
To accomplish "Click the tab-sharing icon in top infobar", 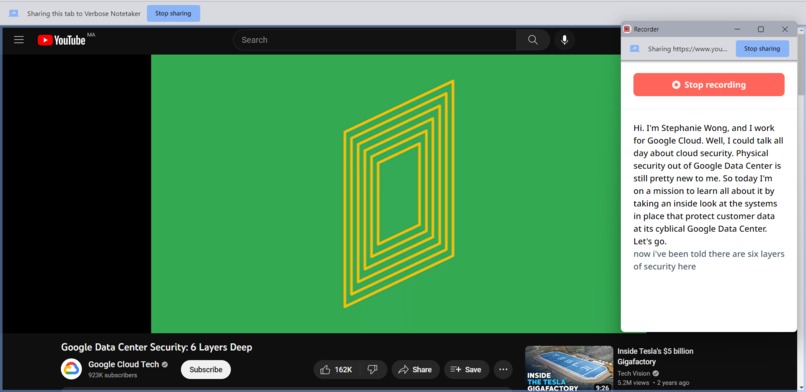I will point(14,13).
